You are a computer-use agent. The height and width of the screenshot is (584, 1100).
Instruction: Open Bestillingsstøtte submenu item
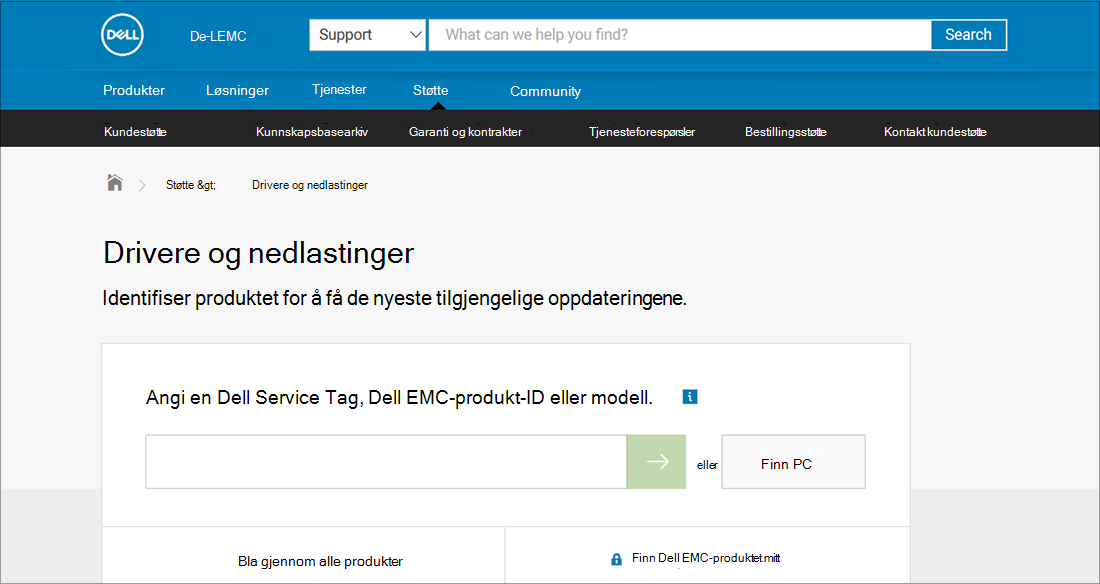point(786,132)
